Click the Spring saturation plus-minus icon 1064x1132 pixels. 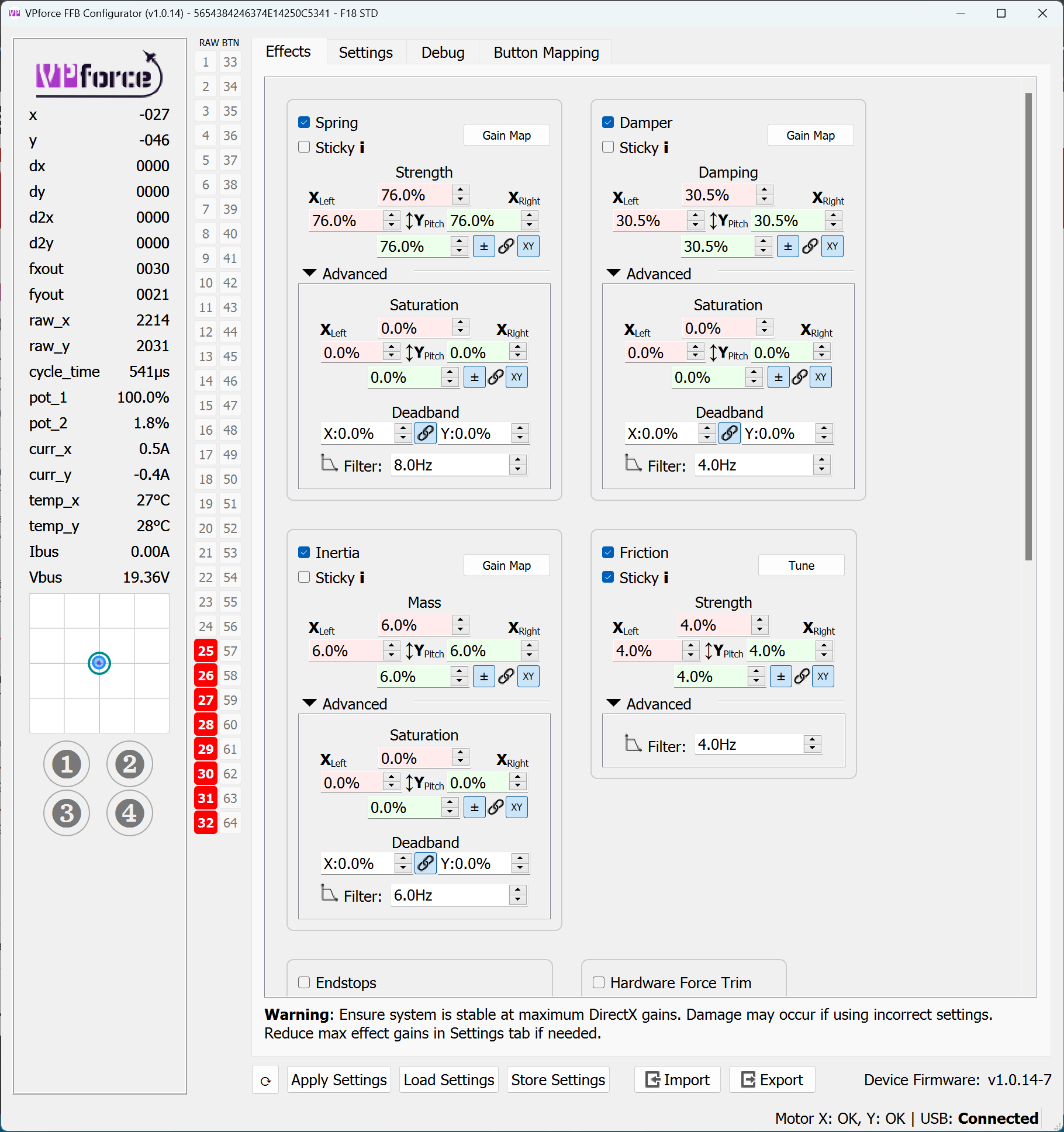(475, 378)
